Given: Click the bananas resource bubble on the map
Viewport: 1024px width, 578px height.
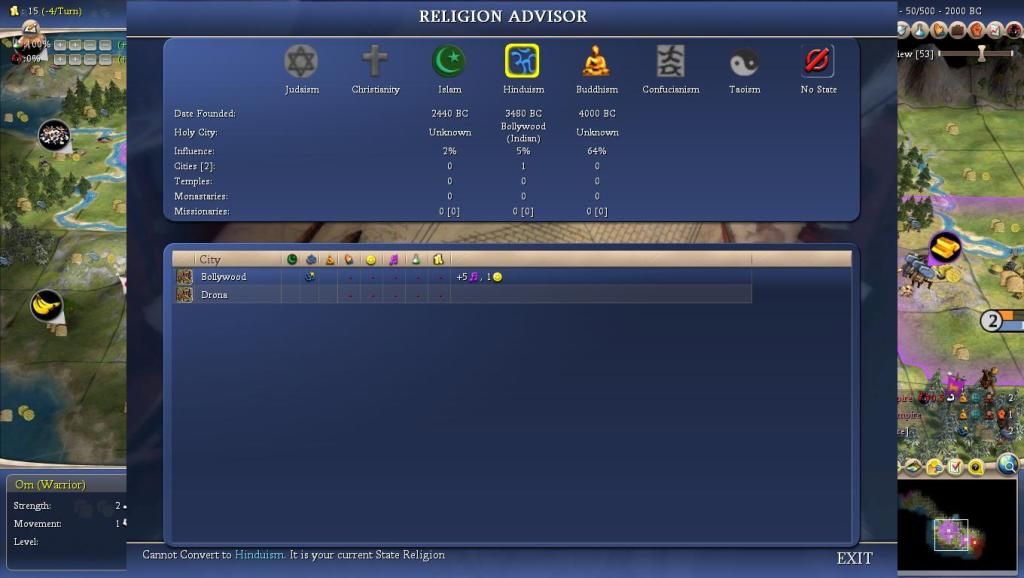Looking at the screenshot, I should coord(46,305).
